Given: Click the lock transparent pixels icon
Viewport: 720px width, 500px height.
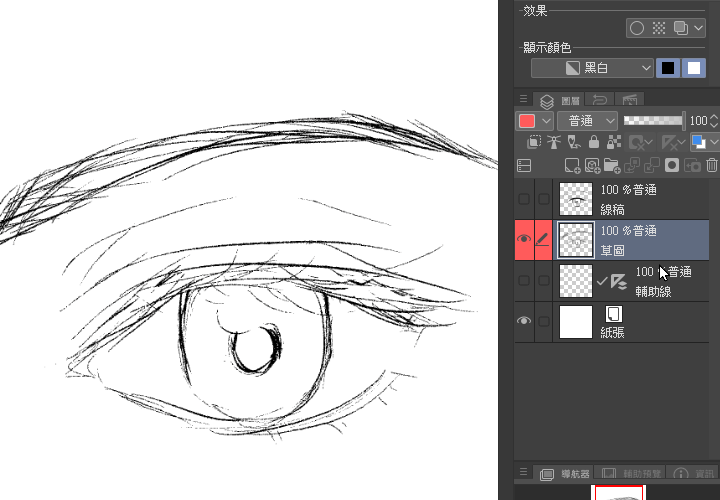Looking at the screenshot, I should [614, 142].
